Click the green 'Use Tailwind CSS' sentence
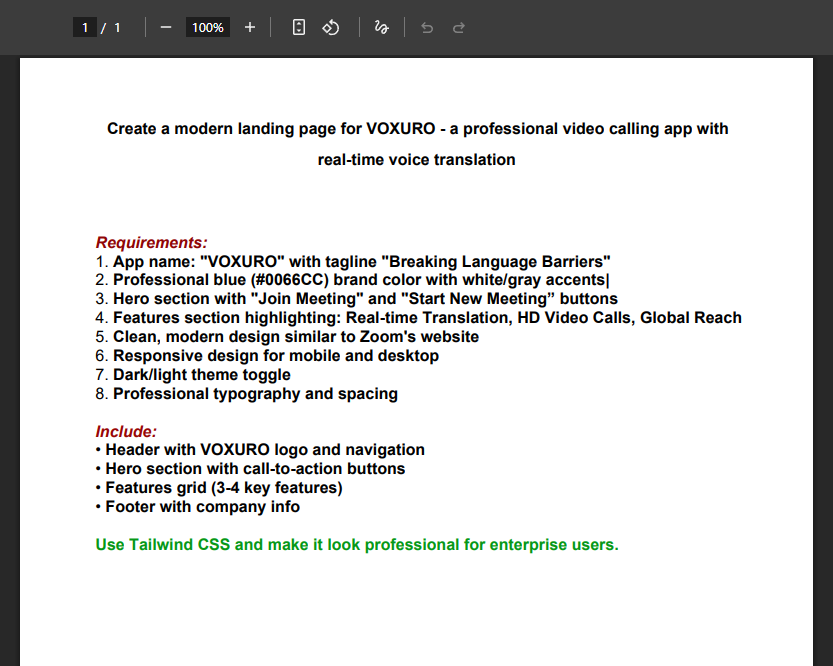The width and height of the screenshot is (833, 666). pos(357,545)
